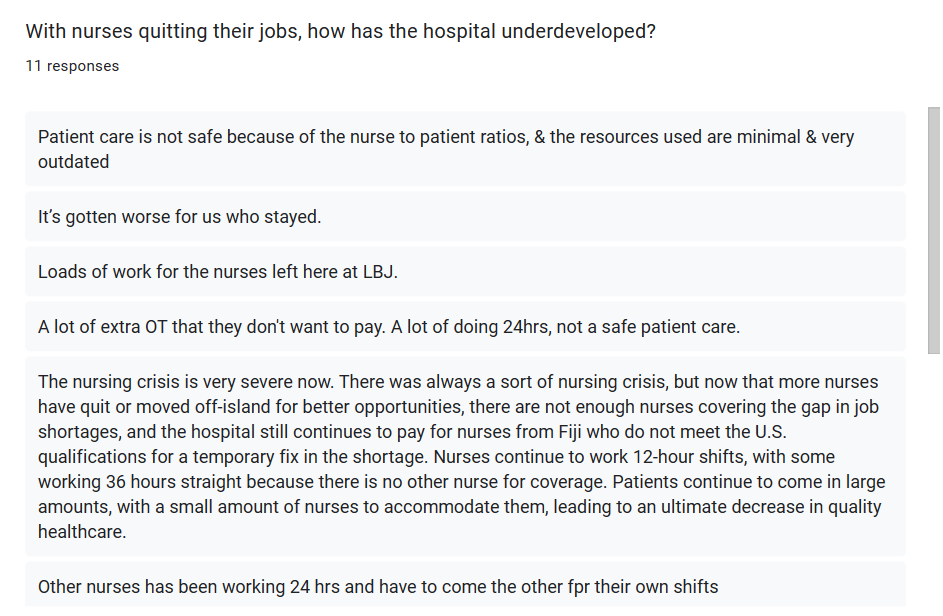Click the word "underdeveloped?" in the question title
Image resolution: width=943 pixels, height=616 pixels.
(x=579, y=31)
